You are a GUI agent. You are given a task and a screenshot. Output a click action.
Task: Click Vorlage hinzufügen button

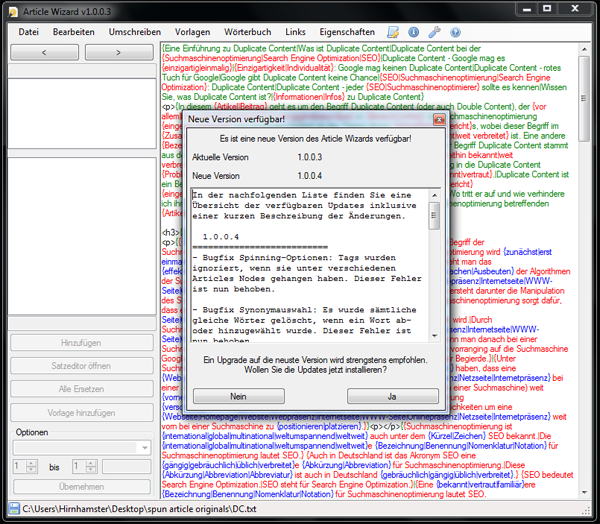(82, 413)
